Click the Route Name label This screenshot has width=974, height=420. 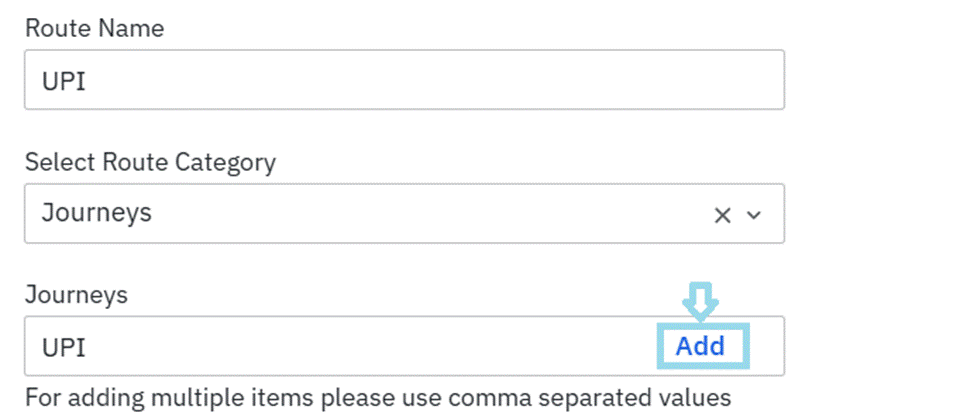(94, 28)
